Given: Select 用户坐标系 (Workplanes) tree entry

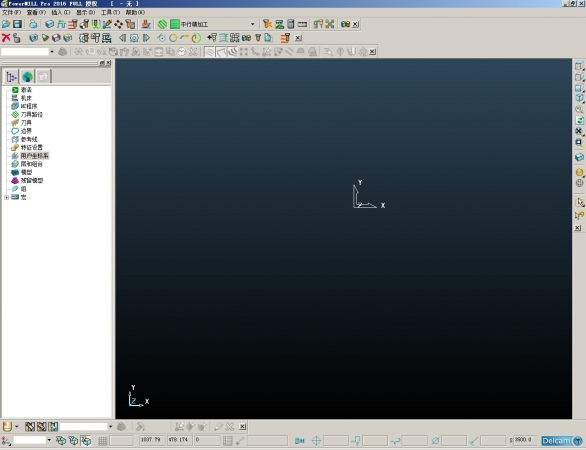Looking at the screenshot, I should [x=34, y=155].
